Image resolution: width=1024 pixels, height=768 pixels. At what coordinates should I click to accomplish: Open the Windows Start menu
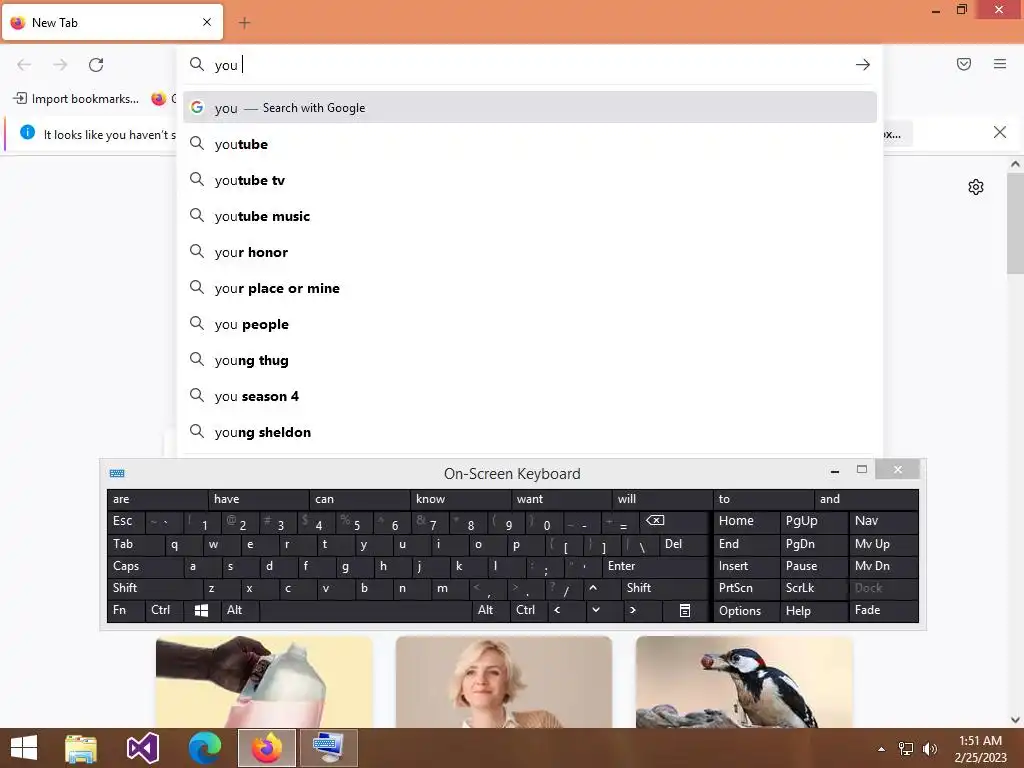[24, 748]
